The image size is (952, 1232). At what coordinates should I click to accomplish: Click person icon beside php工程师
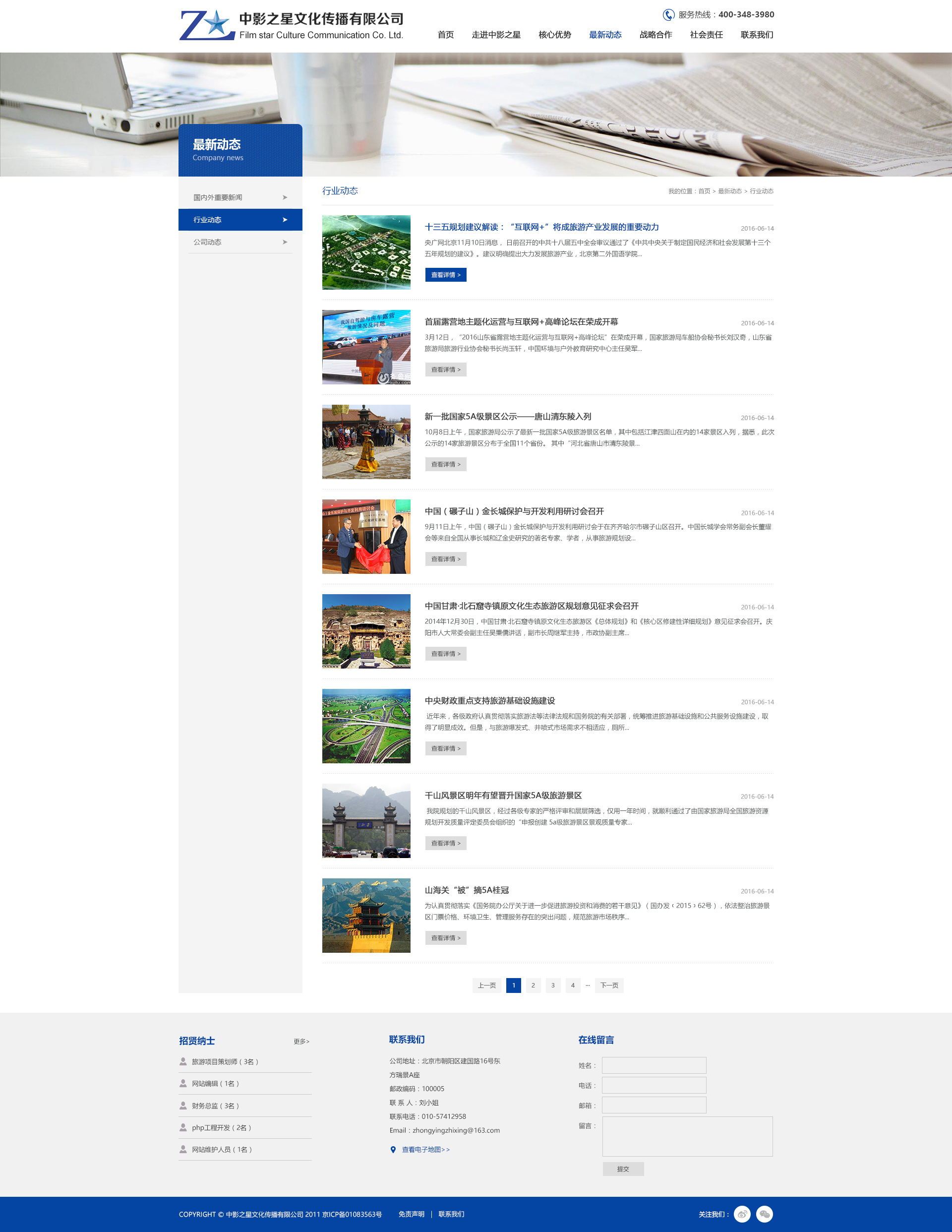coord(183,1127)
